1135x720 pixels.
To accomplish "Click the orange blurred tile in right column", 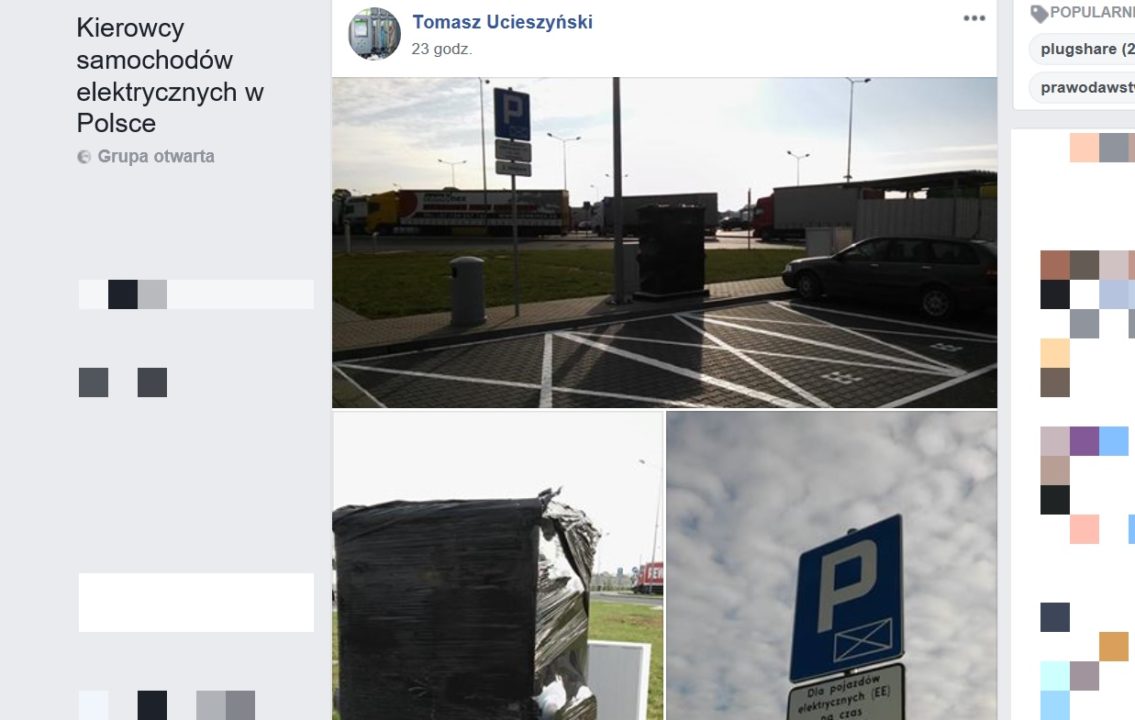I will coord(1113,646).
